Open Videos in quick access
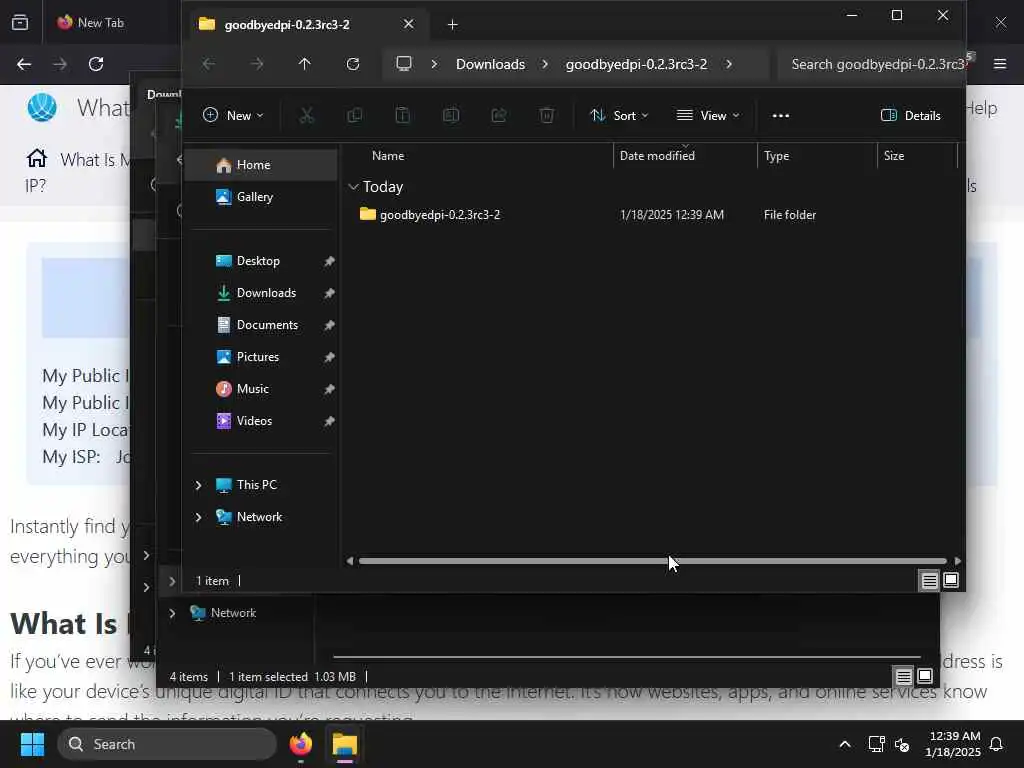Viewport: 1024px width, 768px height. [261, 421]
